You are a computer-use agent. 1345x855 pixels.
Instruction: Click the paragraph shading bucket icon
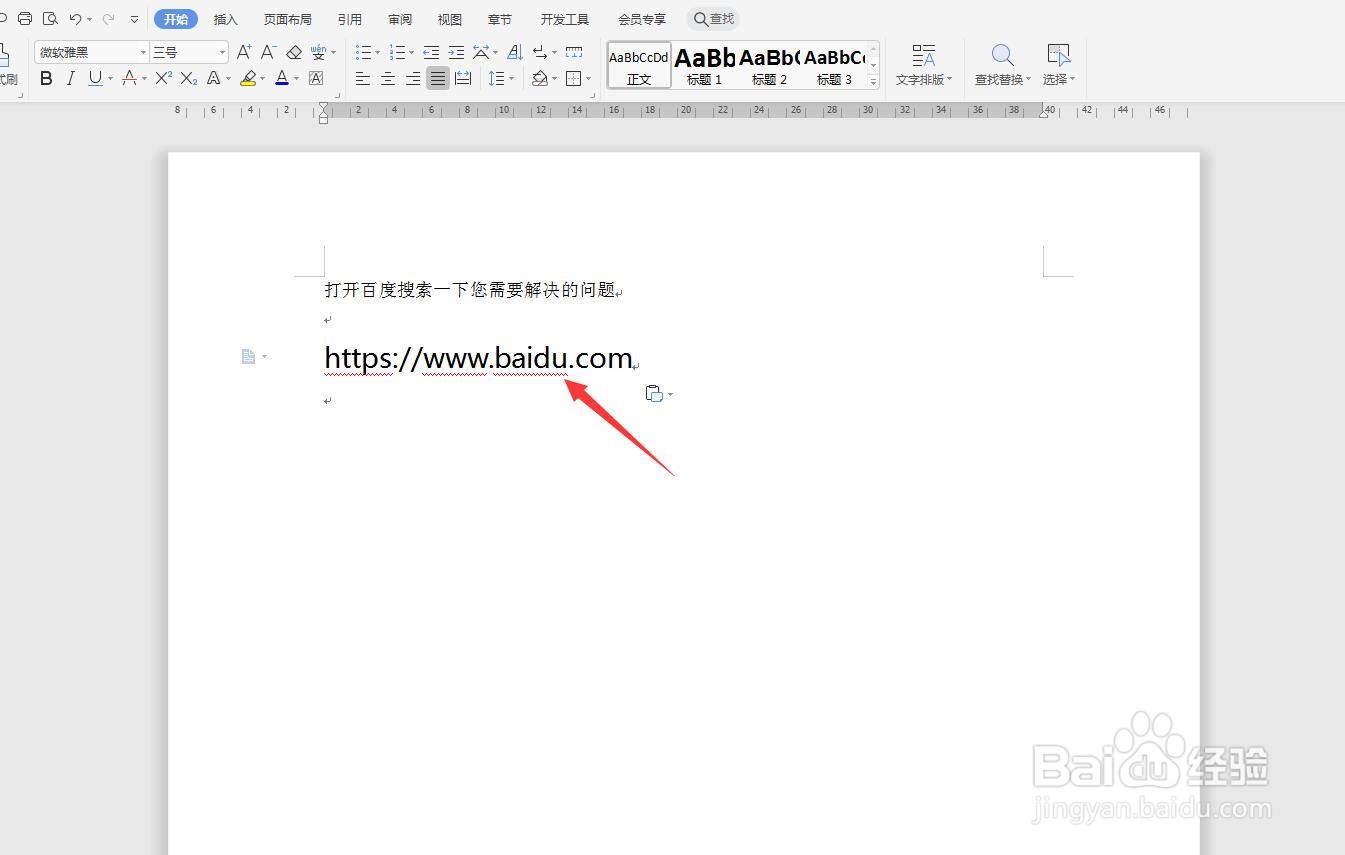540,78
